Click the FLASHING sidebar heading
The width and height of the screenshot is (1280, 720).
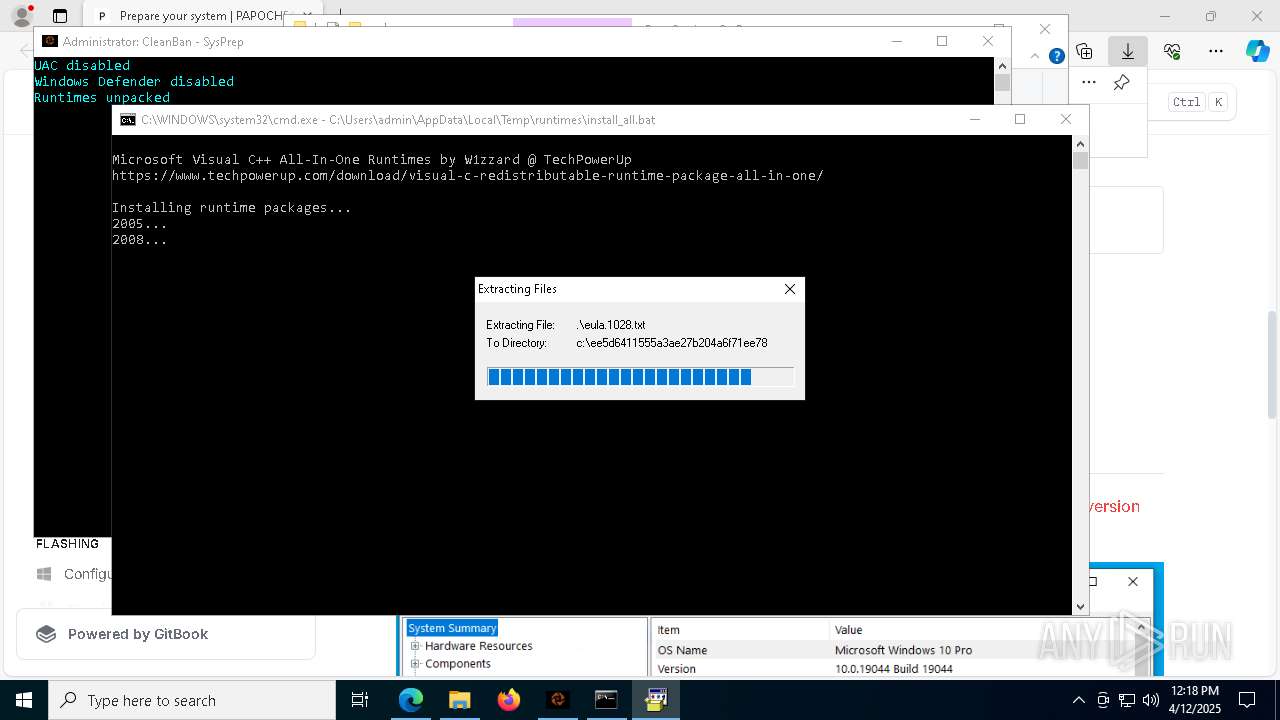pyautogui.click(x=67, y=544)
